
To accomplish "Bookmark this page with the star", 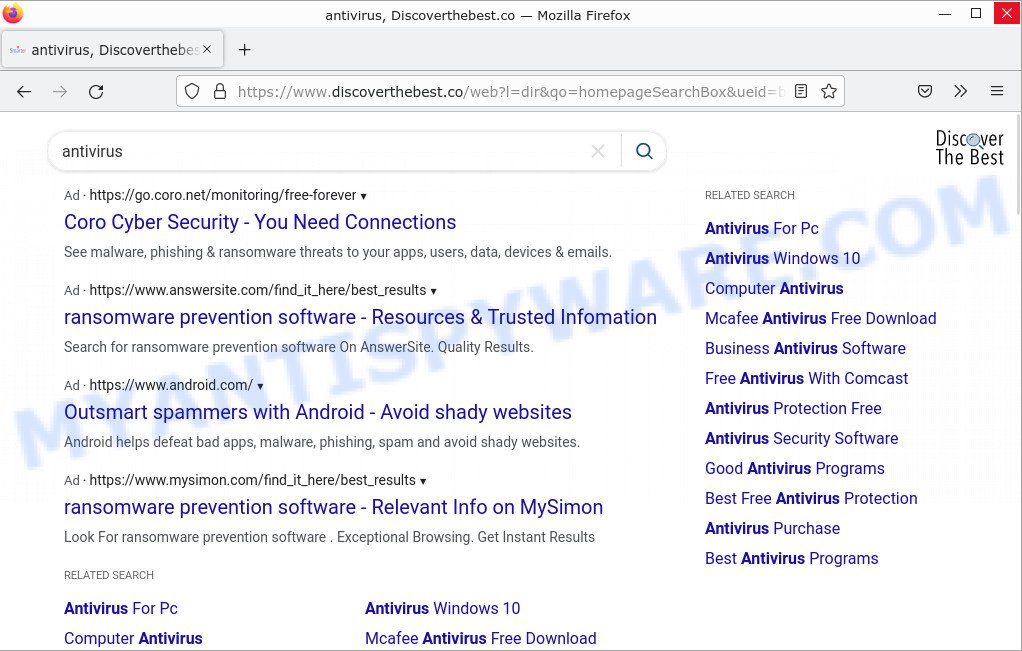I will [x=829, y=91].
